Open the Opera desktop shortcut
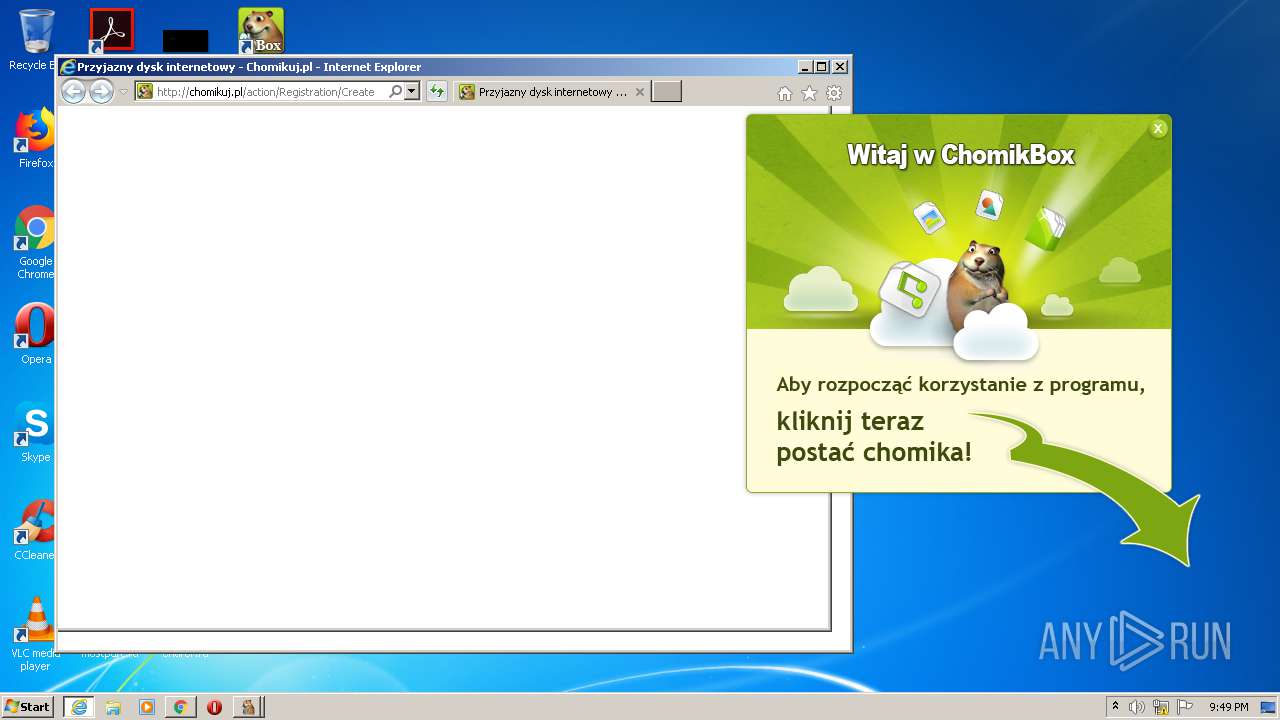Image resolution: width=1280 pixels, height=720 pixels. [x=36, y=334]
